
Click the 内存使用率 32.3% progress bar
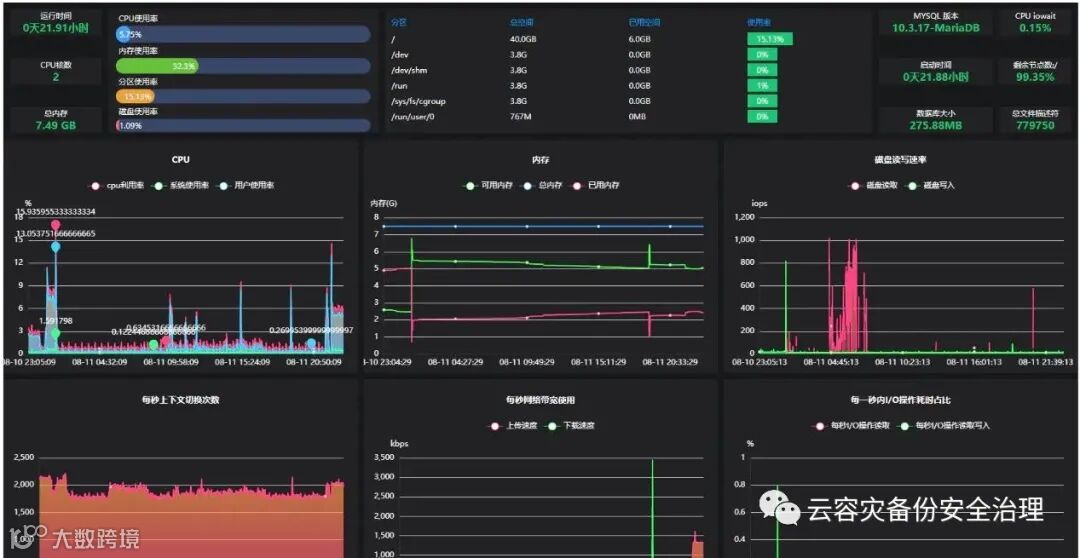click(x=243, y=66)
